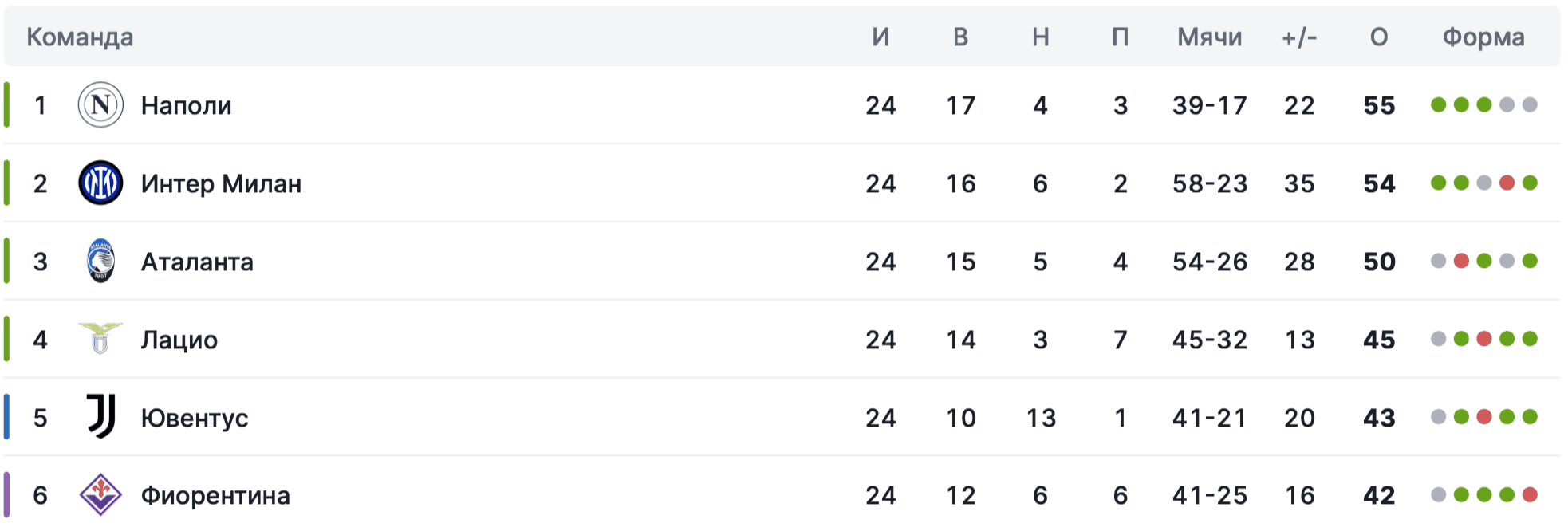
Task: Open the Интер Милан team page
Action: (x=221, y=183)
